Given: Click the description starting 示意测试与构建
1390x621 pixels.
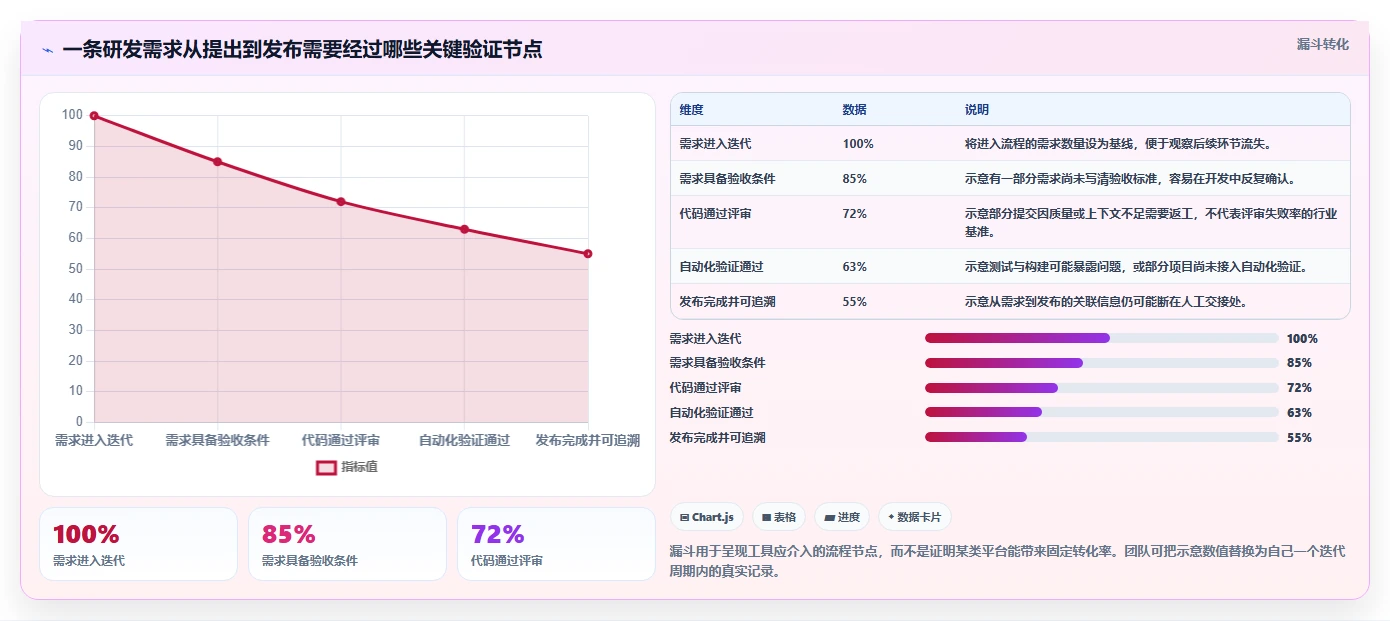Looking at the screenshot, I should coord(1136,267).
